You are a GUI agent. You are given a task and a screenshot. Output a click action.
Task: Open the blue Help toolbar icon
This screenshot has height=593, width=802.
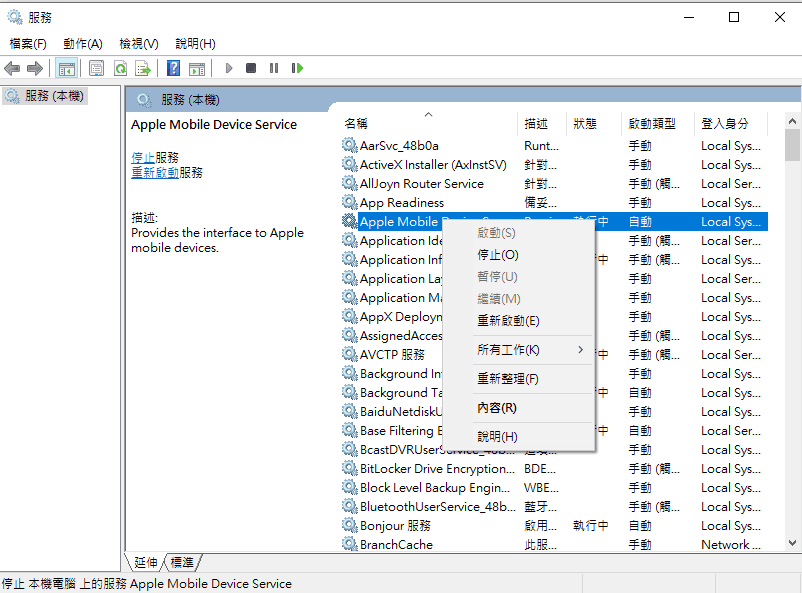[x=173, y=68]
